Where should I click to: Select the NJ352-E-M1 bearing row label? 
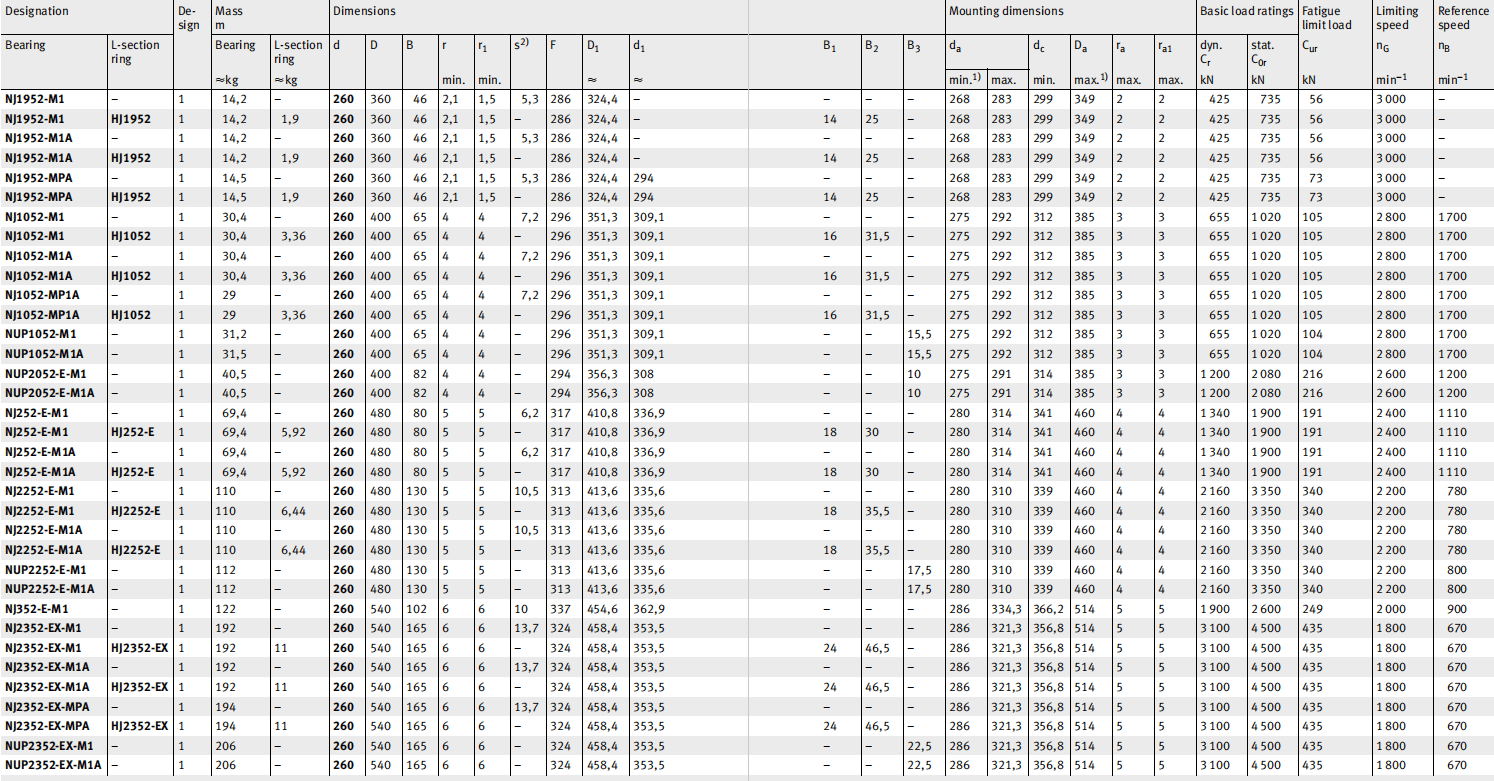tap(36, 609)
